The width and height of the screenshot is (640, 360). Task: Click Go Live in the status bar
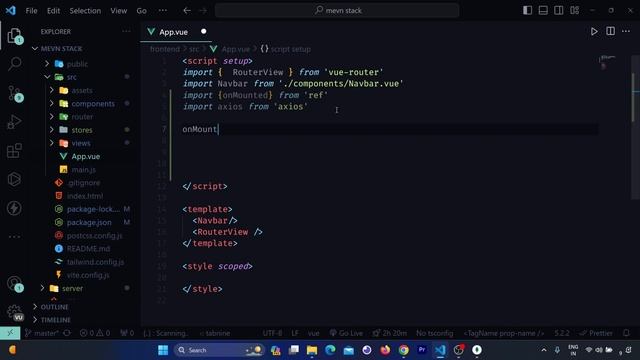[x=346, y=333]
